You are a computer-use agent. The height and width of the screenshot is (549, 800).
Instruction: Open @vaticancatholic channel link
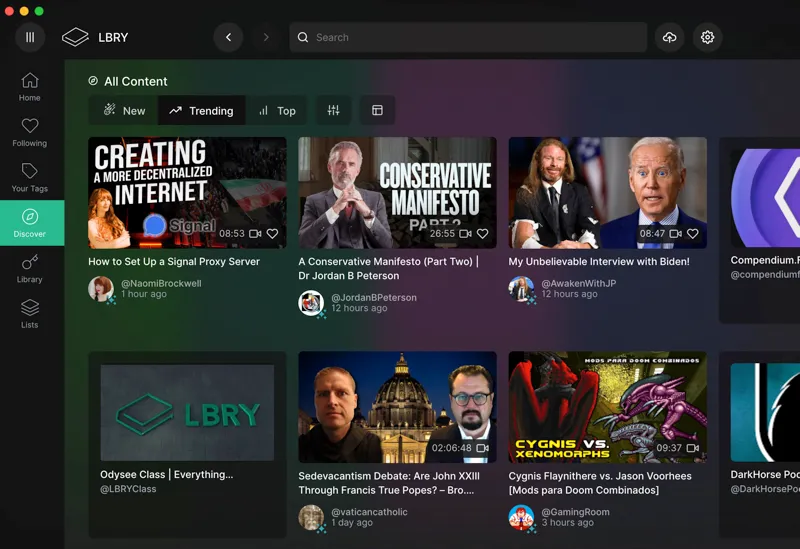(x=369, y=512)
